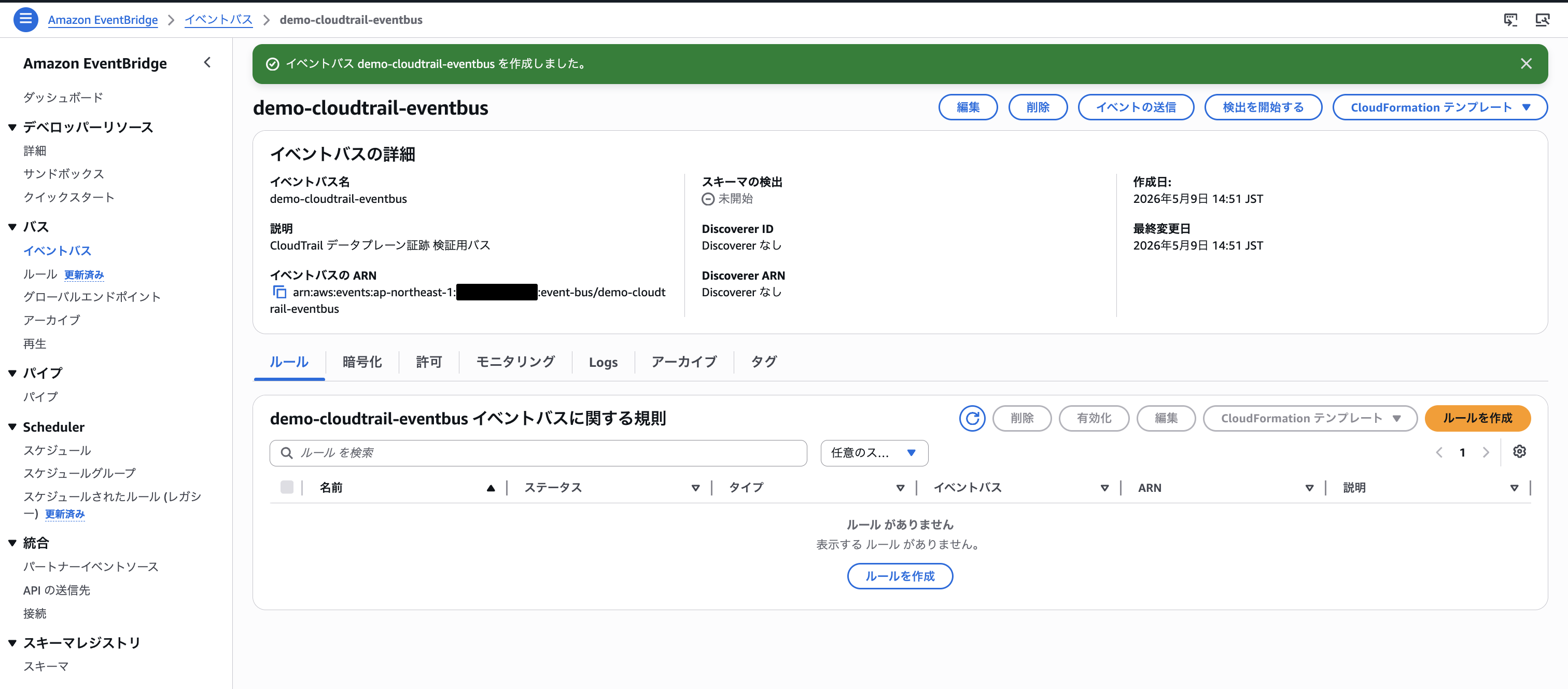This screenshot has width=1568, height=689.
Task: Switch to the 許可 tab
Action: click(x=428, y=362)
